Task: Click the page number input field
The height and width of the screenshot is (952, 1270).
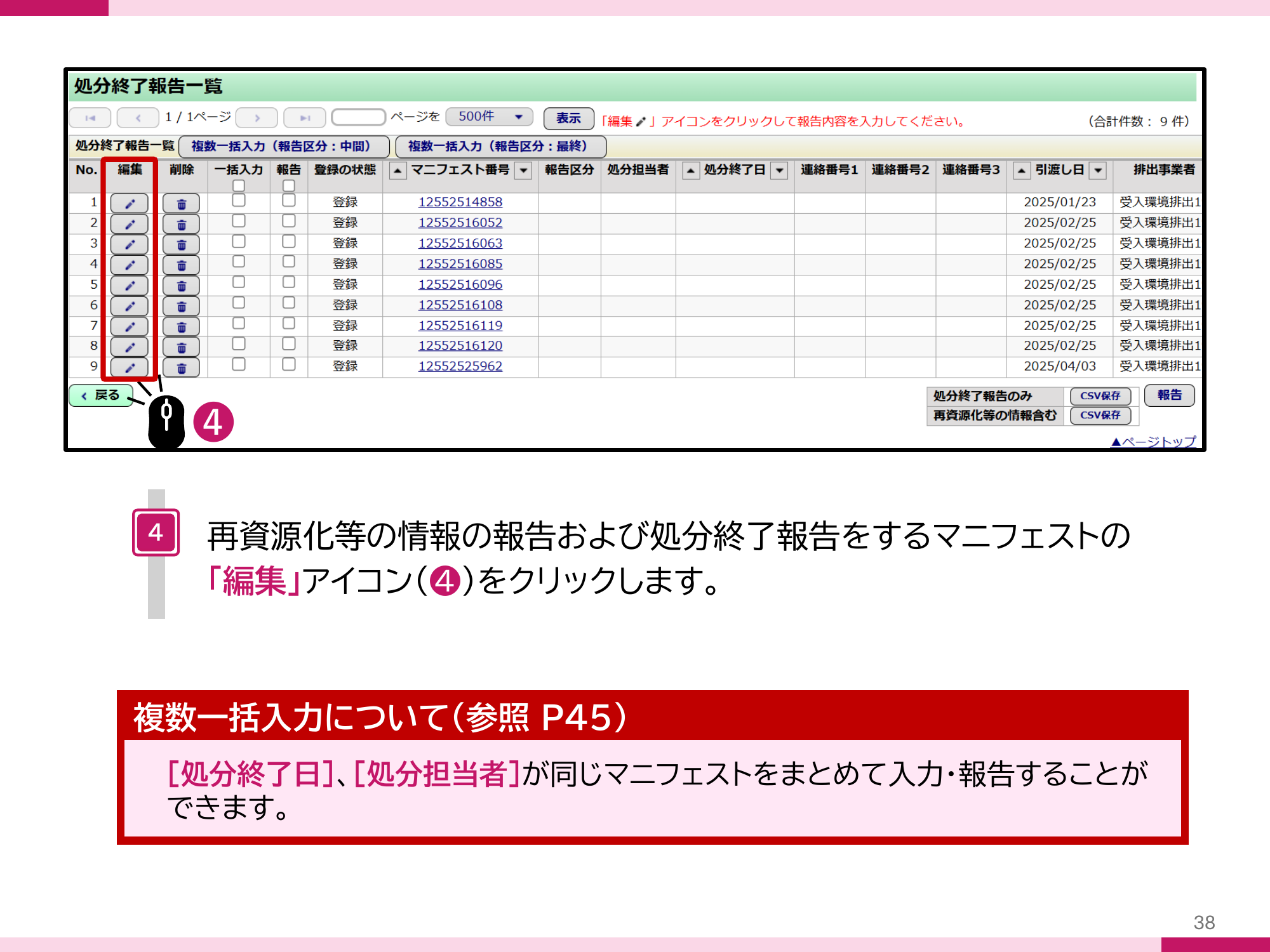Action: pos(359,117)
